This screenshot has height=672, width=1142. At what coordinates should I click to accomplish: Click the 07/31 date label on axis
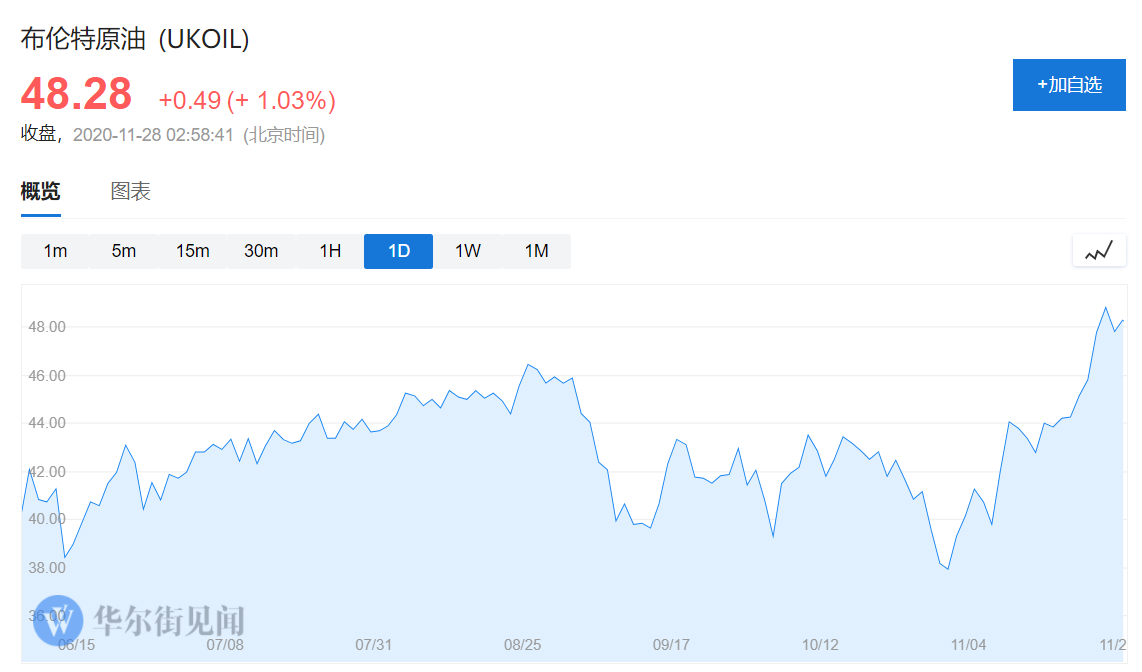click(373, 645)
